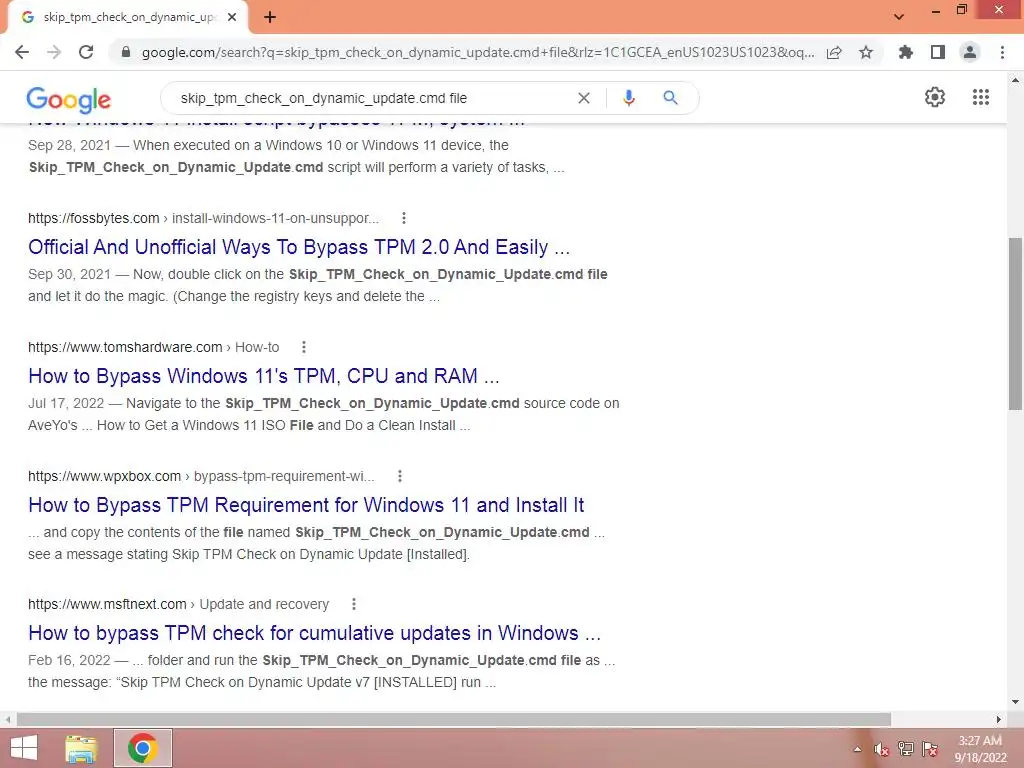Viewport: 1024px width, 768px height.
Task: Reload the page with the refresh icon
Action: click(86, 52)
